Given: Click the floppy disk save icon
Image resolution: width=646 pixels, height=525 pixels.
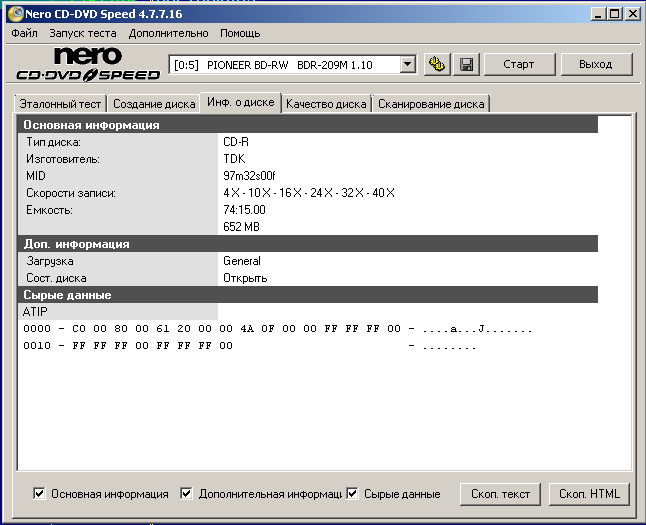Looking at the screenshot, I should pyautogui.click(x=466, y=65).
